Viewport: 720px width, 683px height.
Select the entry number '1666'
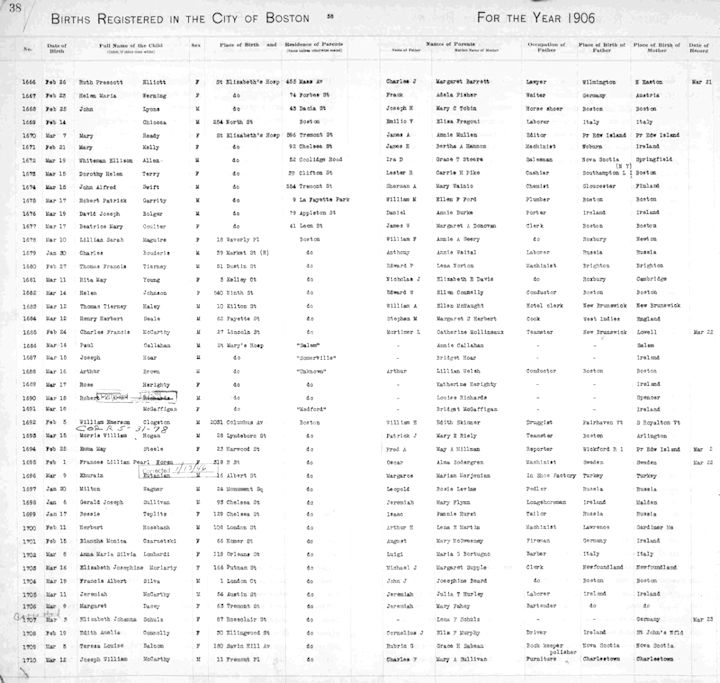[28, 82]
